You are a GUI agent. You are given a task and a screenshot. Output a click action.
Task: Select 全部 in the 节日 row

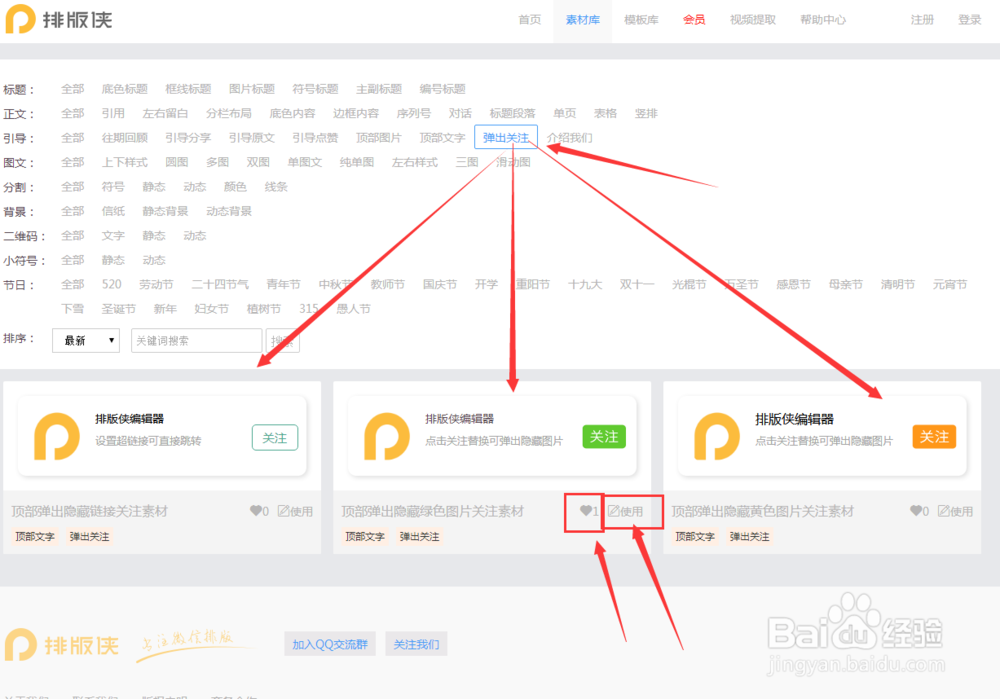coord(72,284)
